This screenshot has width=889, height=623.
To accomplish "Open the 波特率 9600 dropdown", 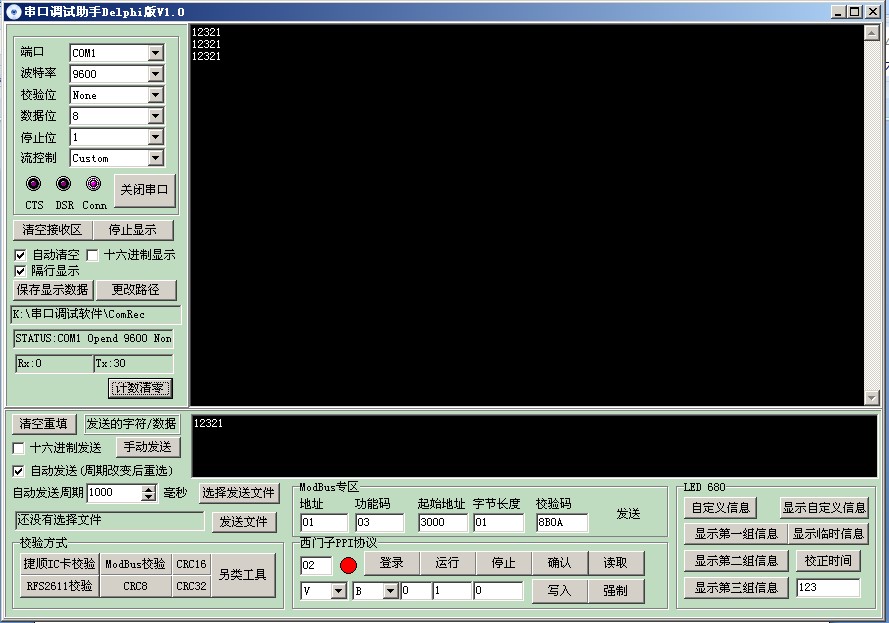I will pyautogui.click(x=156, y=74).
